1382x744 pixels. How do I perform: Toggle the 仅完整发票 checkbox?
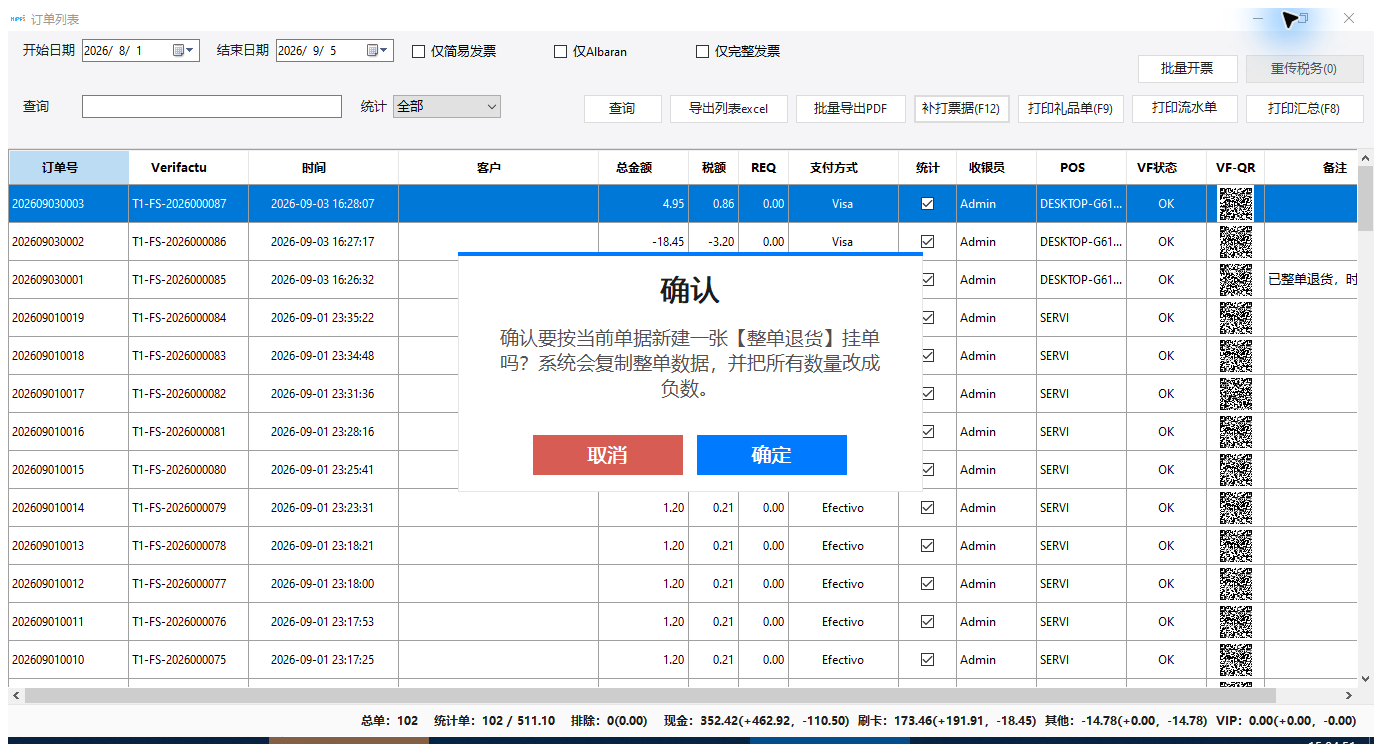(x=703, y=52)
